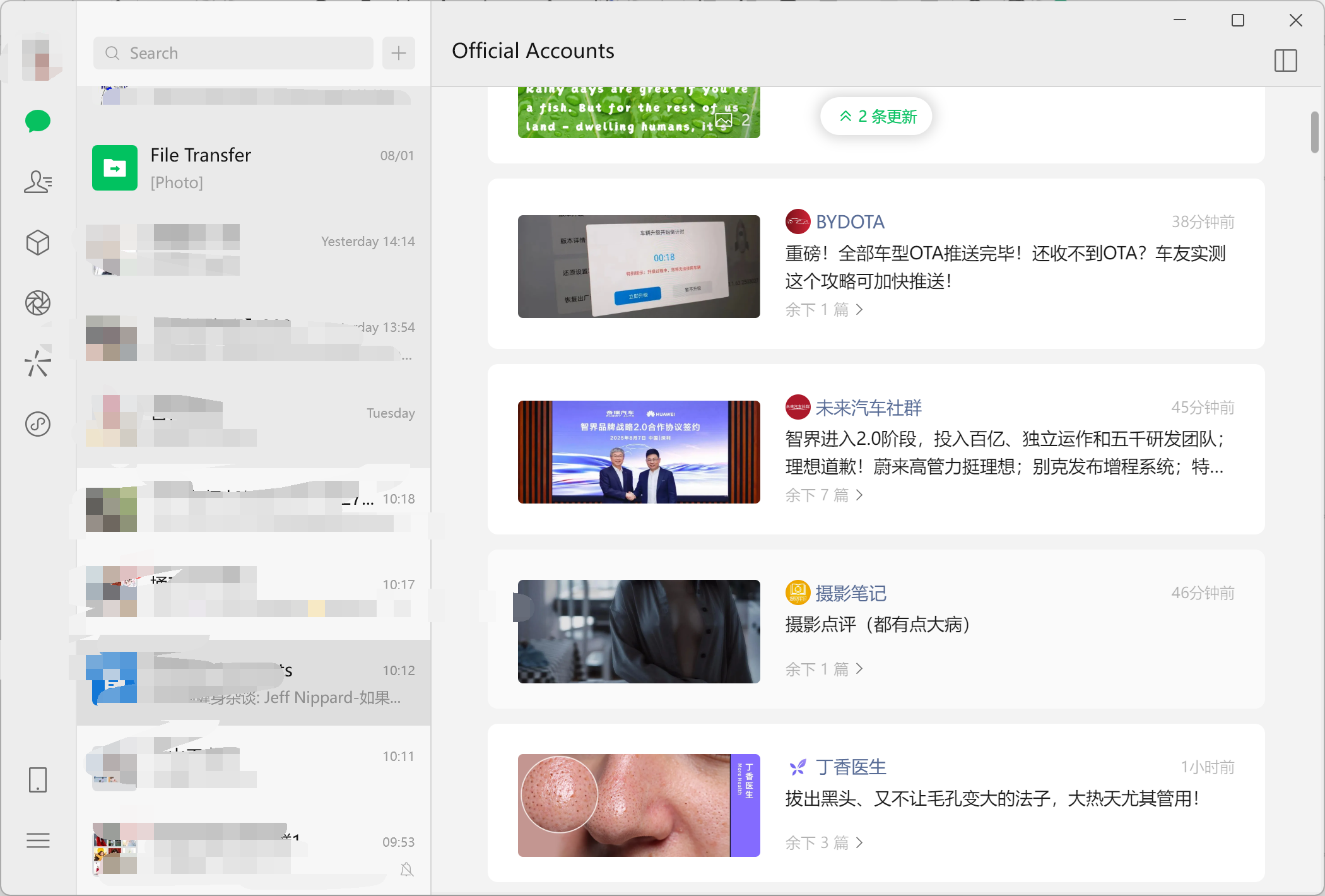Open article 拔出黑头、又不让毛孔变大的法子

[x=992, y=799]
